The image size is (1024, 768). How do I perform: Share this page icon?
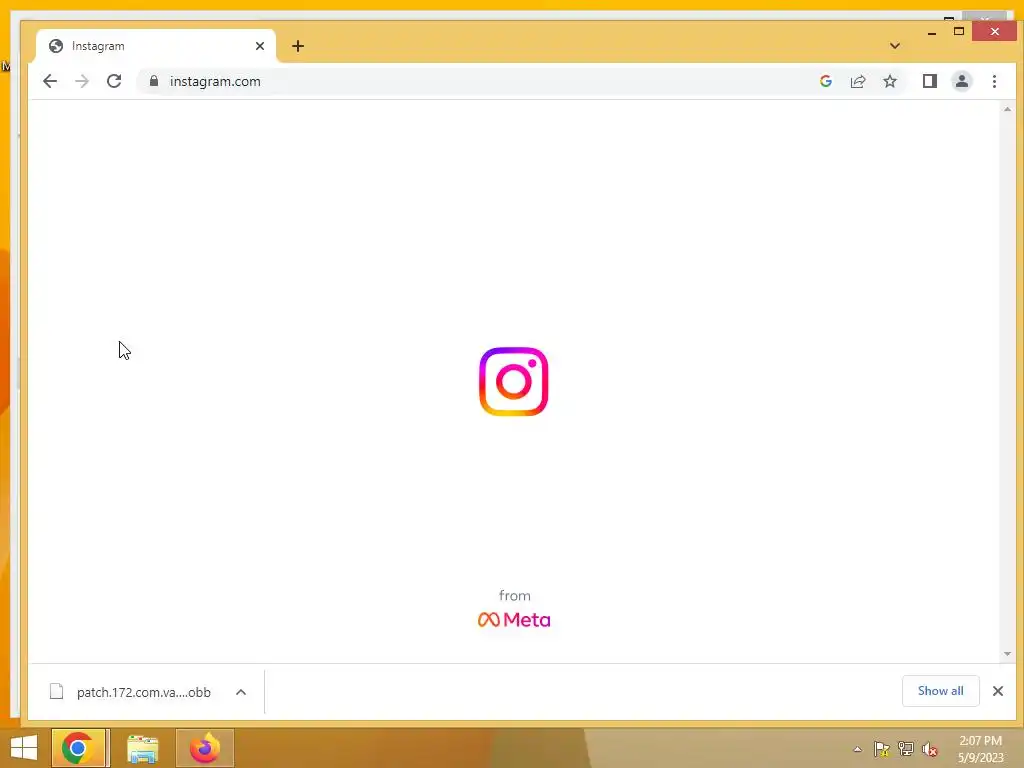(x=857, y=81)
